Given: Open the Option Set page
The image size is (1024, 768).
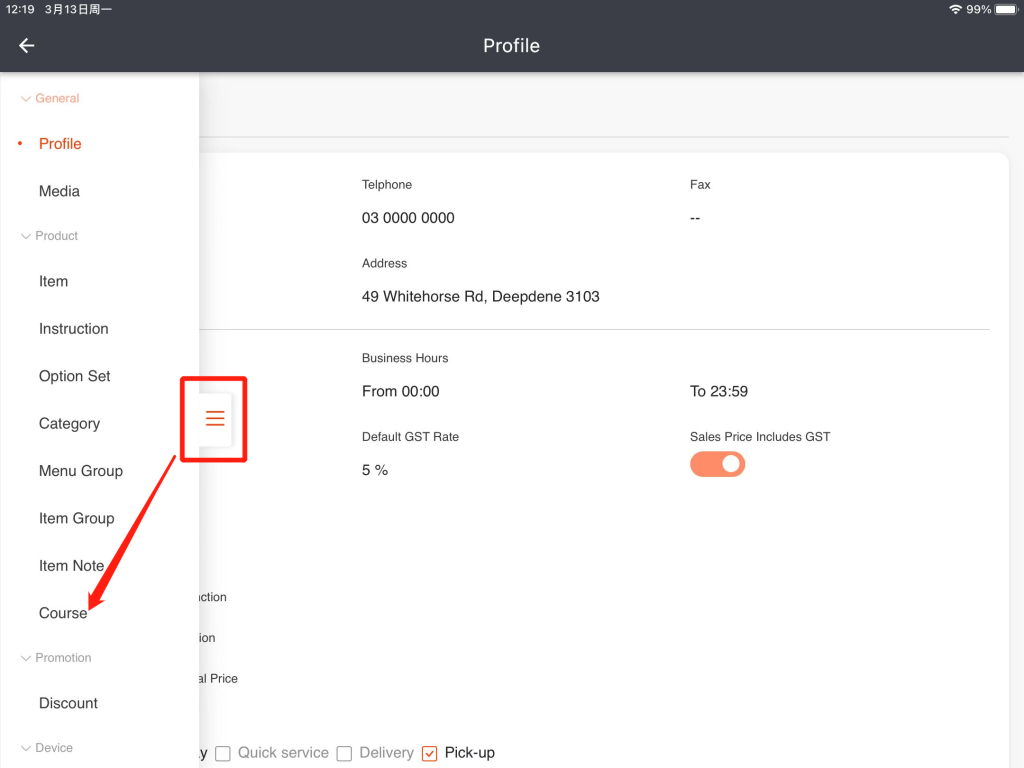Looking at the screenshot, I should coord(75,376).
